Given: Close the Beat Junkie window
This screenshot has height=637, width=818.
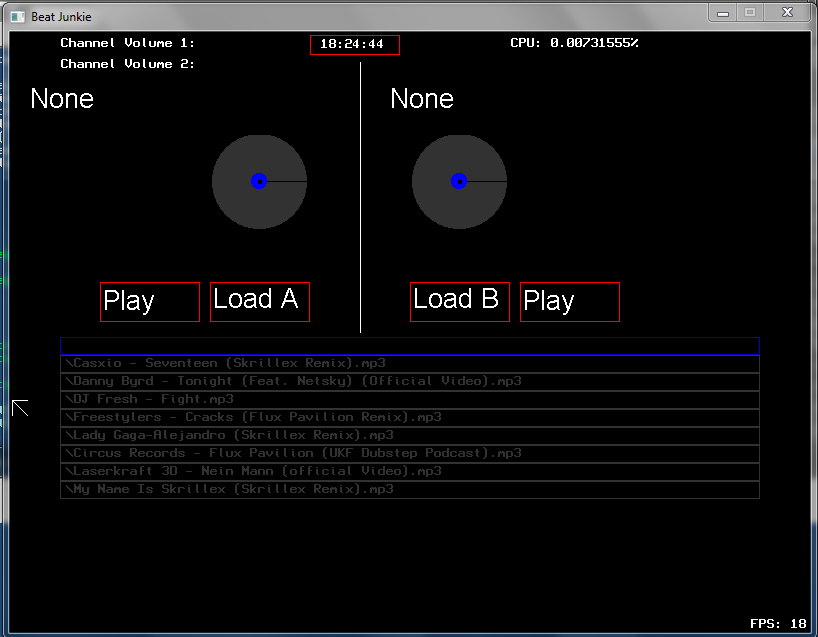Looking at the screenshot, I should click(787, 12).
